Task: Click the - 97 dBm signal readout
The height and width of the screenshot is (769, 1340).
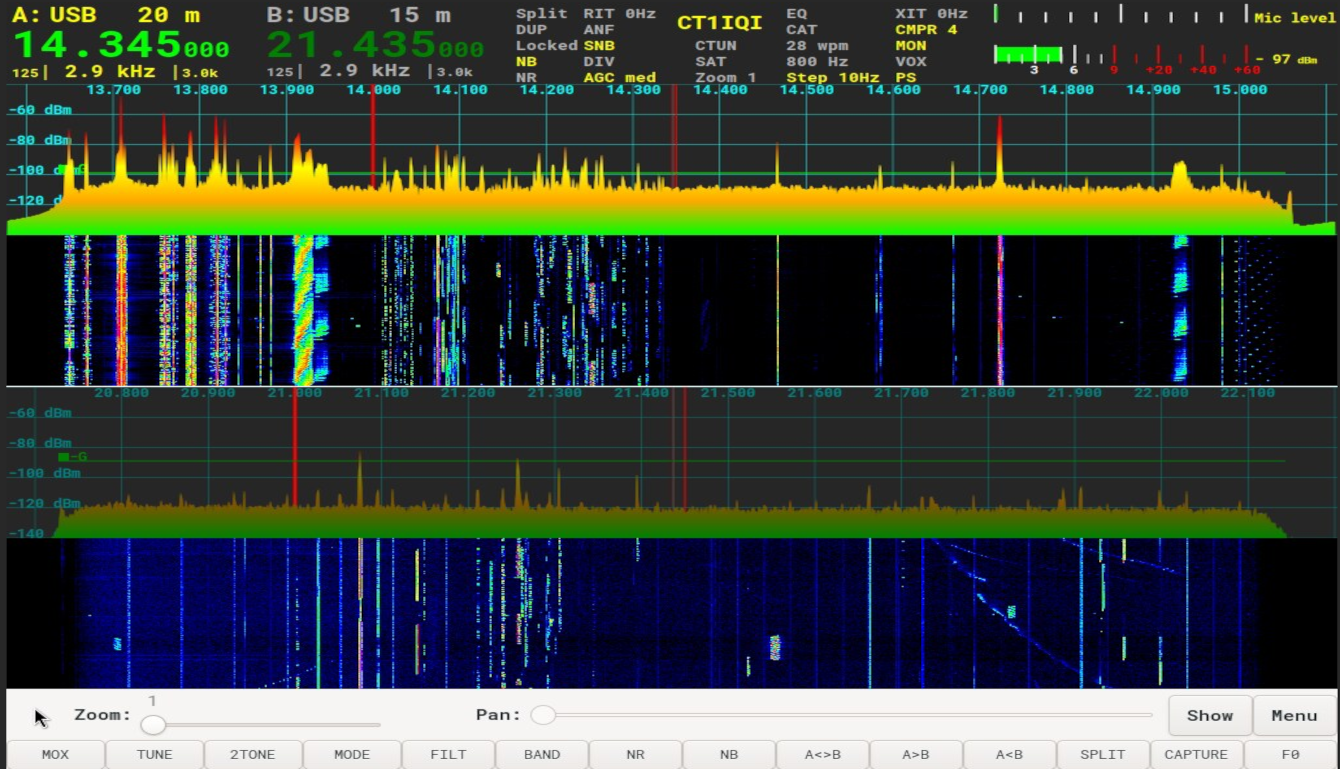Action: click(1286, 59)
